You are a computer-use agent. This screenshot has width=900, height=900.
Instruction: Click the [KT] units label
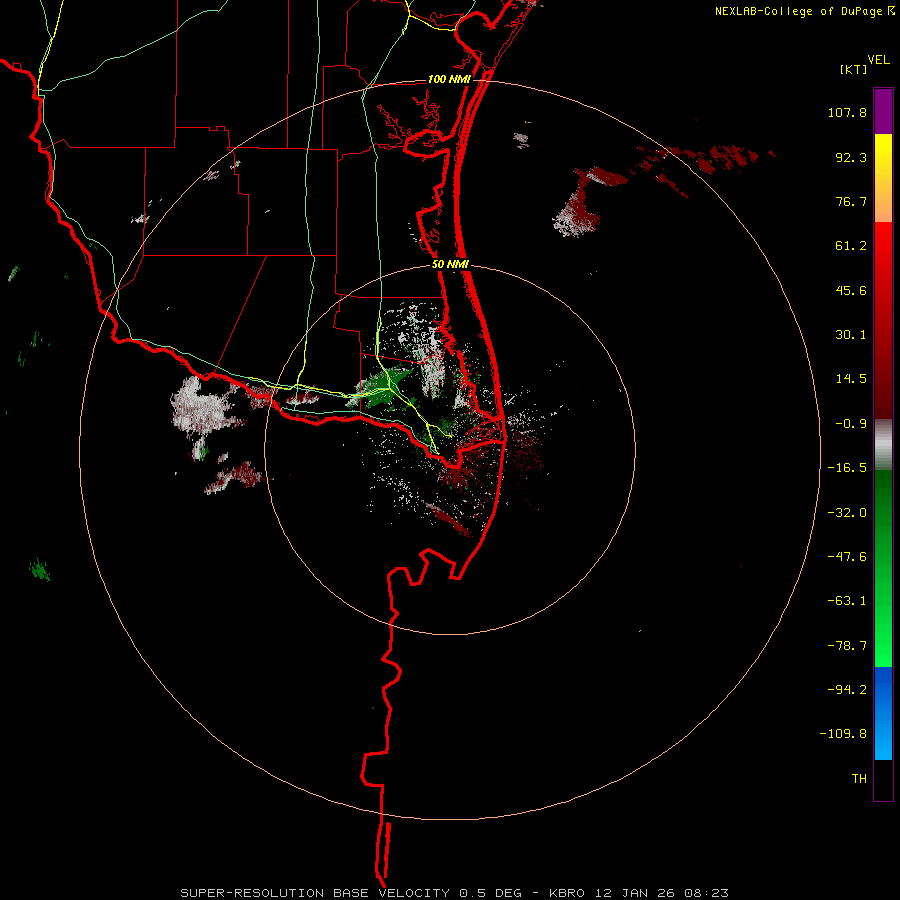854,69
